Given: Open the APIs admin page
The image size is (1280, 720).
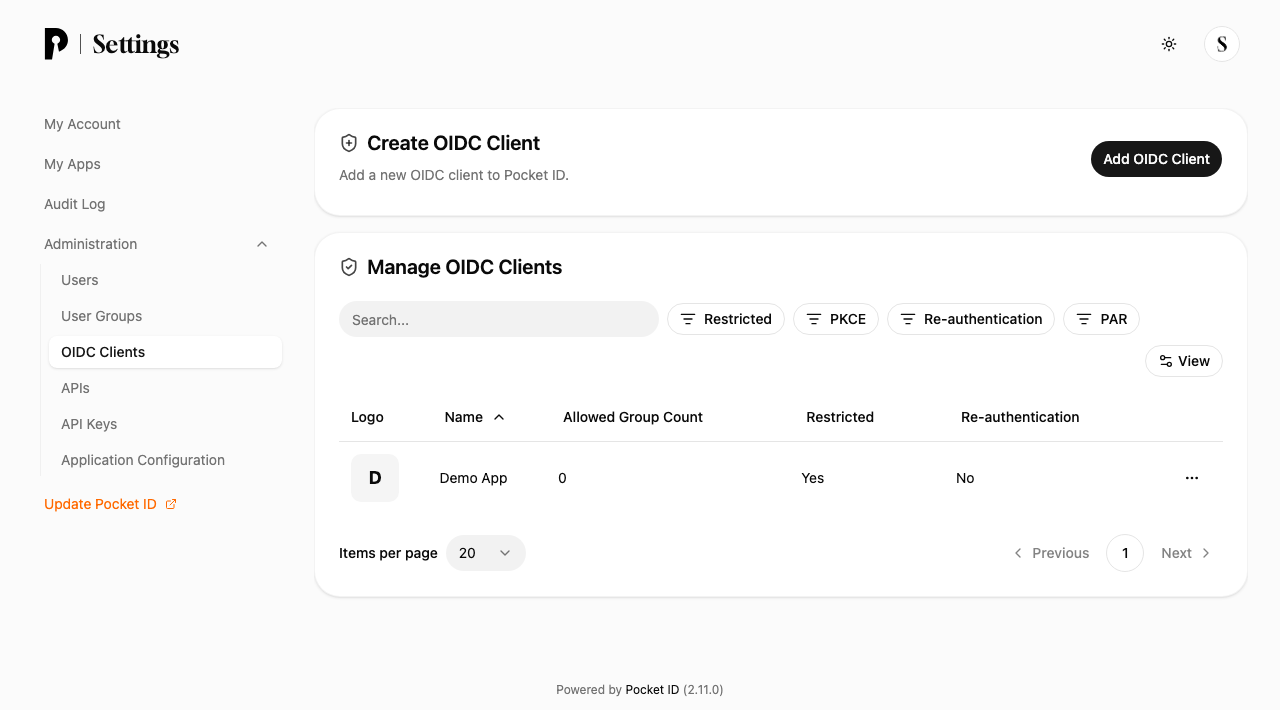Looking at the screenshot, I should point(75,388).
